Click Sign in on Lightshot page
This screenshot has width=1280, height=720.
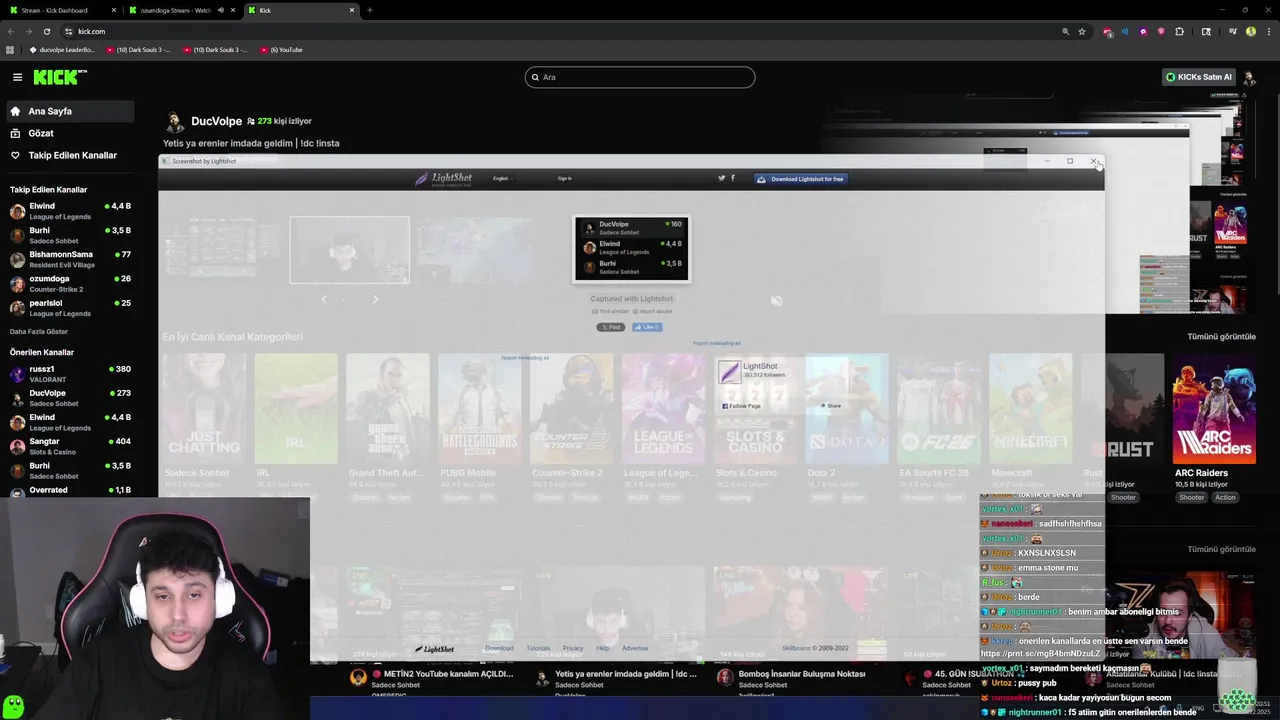point(565,179)
